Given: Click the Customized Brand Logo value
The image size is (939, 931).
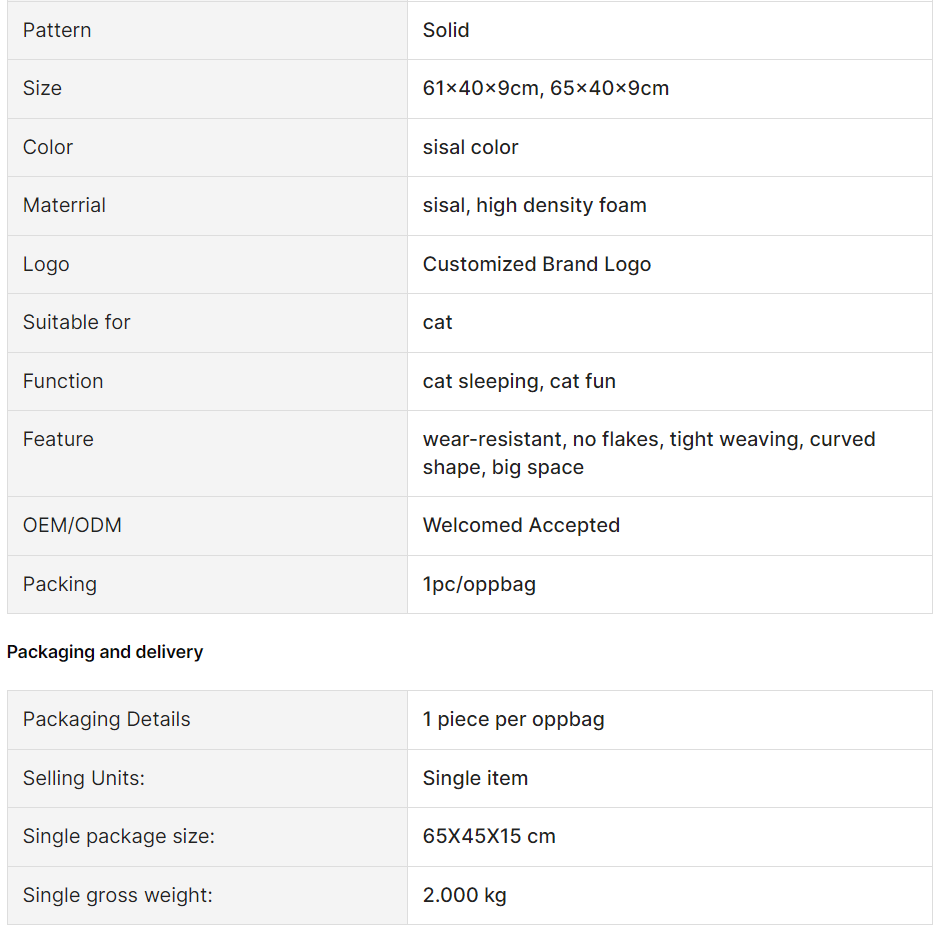Looking at the screenshot, I should (x=537, y=264).
